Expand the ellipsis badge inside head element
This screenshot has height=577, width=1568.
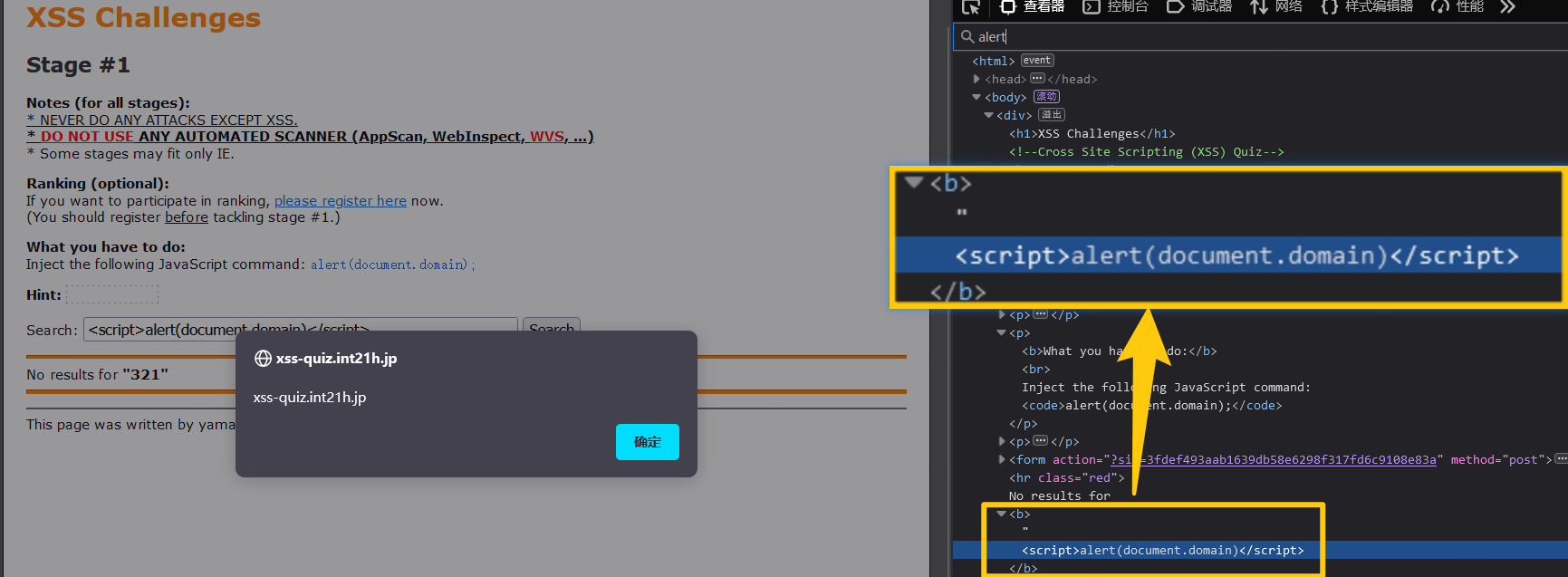[x=1037, y=79]
